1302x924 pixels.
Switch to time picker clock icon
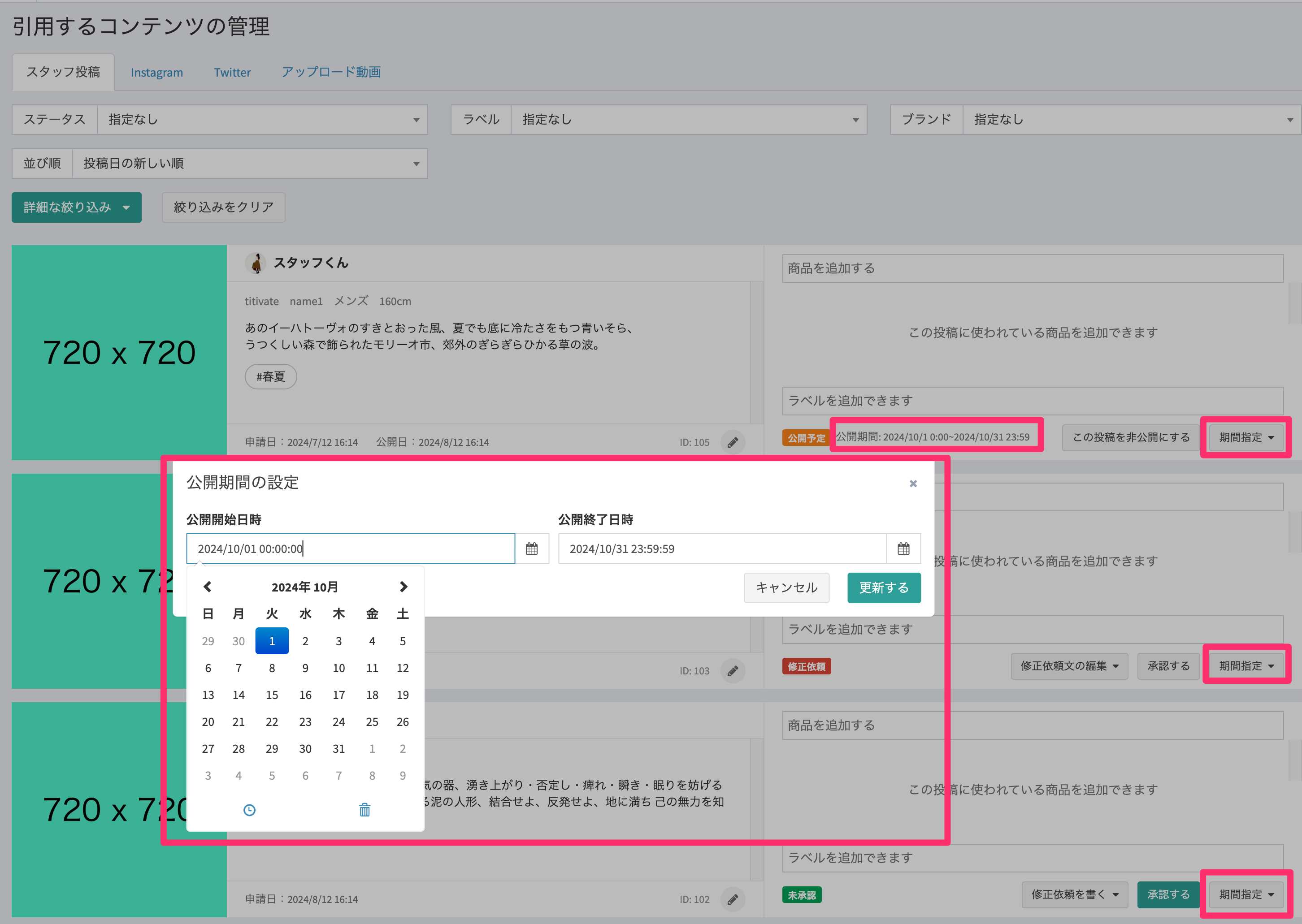(249, 810)
